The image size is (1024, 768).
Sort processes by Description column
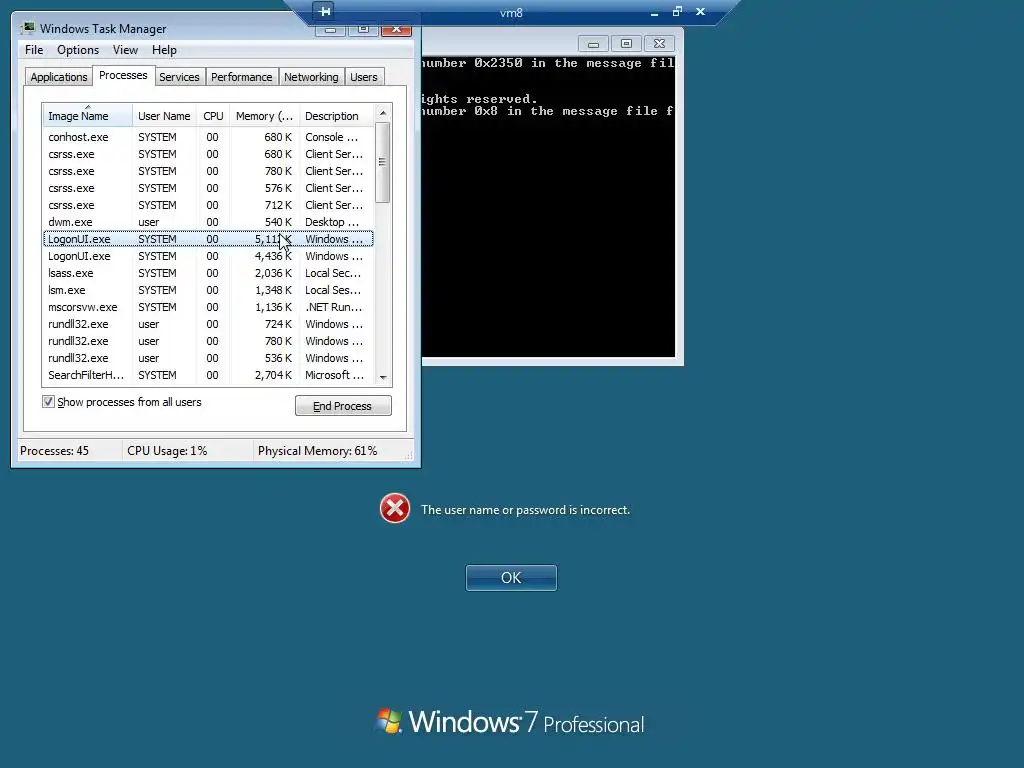tap(336, 116)
